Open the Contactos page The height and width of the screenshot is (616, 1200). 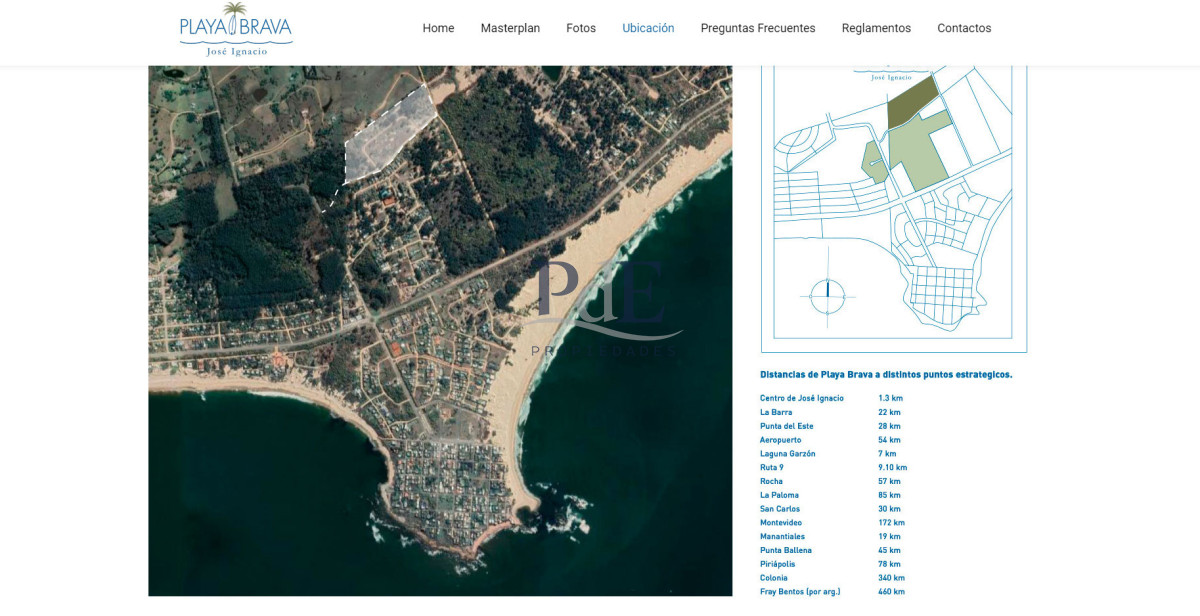pos(964,28)
